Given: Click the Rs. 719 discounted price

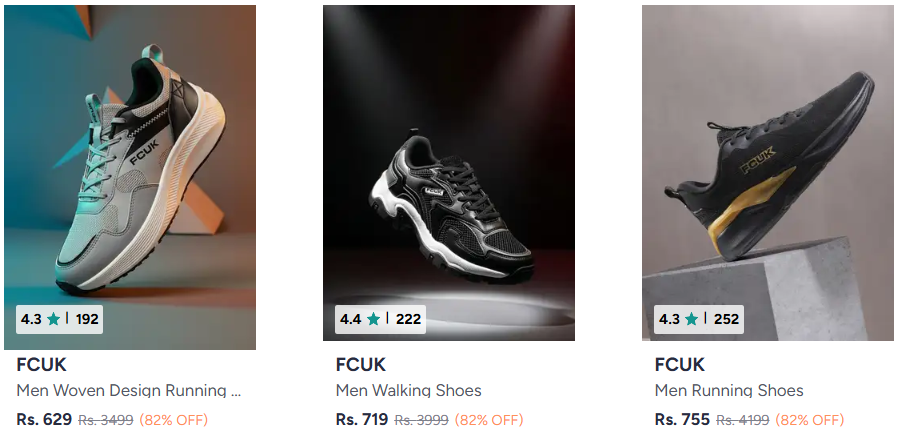Looking at the screenshot, I should click(362, 419).
